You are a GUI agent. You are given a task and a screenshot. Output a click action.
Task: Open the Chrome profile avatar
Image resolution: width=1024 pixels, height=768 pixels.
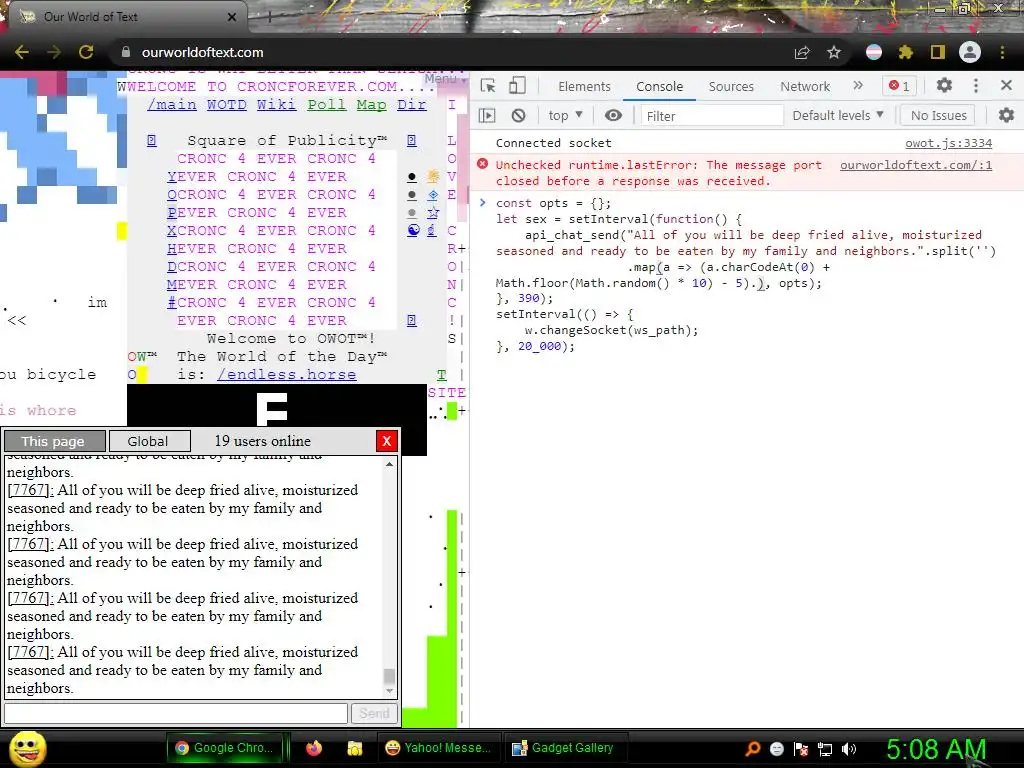click(x=970, y=52)
